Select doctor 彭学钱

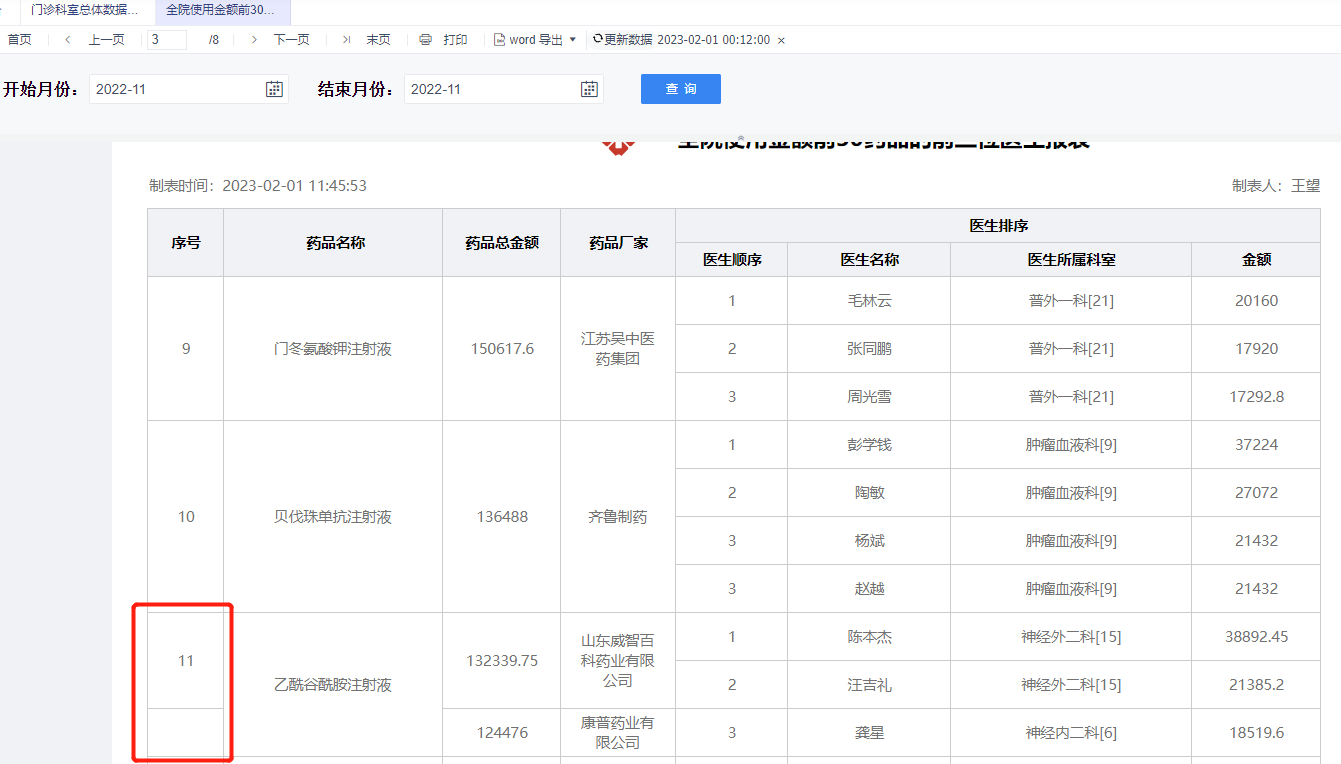click(869, 445)
